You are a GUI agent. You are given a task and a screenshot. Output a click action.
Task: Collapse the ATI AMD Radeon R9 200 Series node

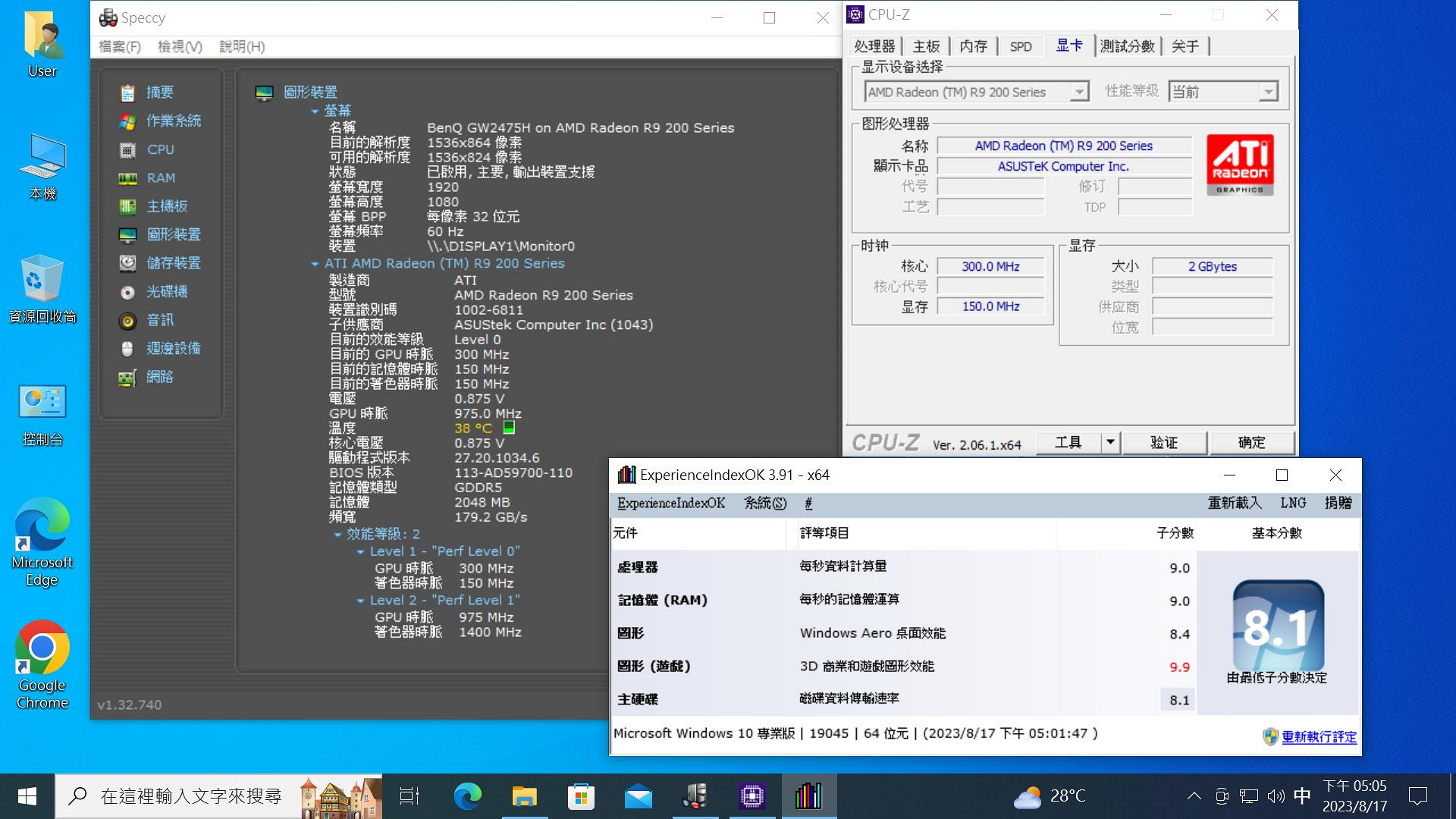pyautogui.click(x=315, y=264)
